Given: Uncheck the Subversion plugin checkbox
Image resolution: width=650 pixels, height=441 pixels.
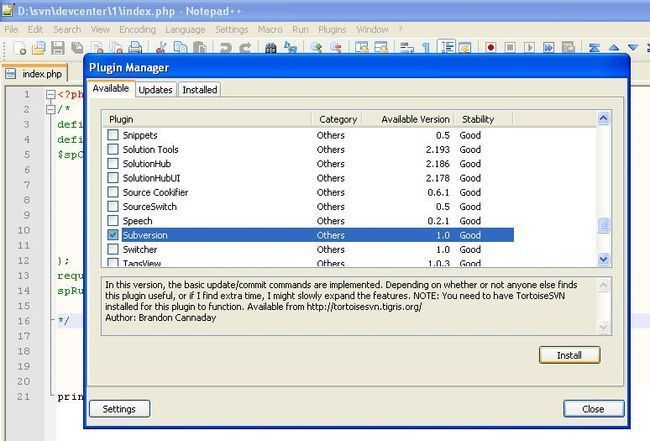Looking at the screenshot, I should coord(113,235).
